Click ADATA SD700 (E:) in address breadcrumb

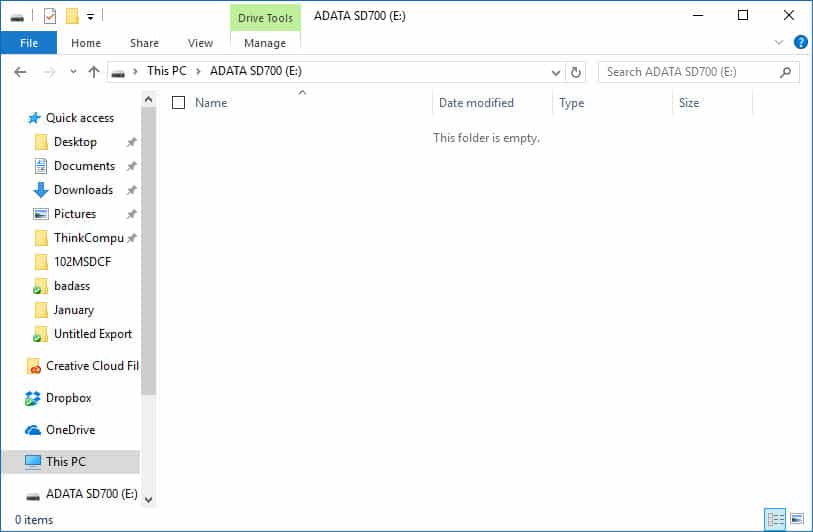point(256,71)
